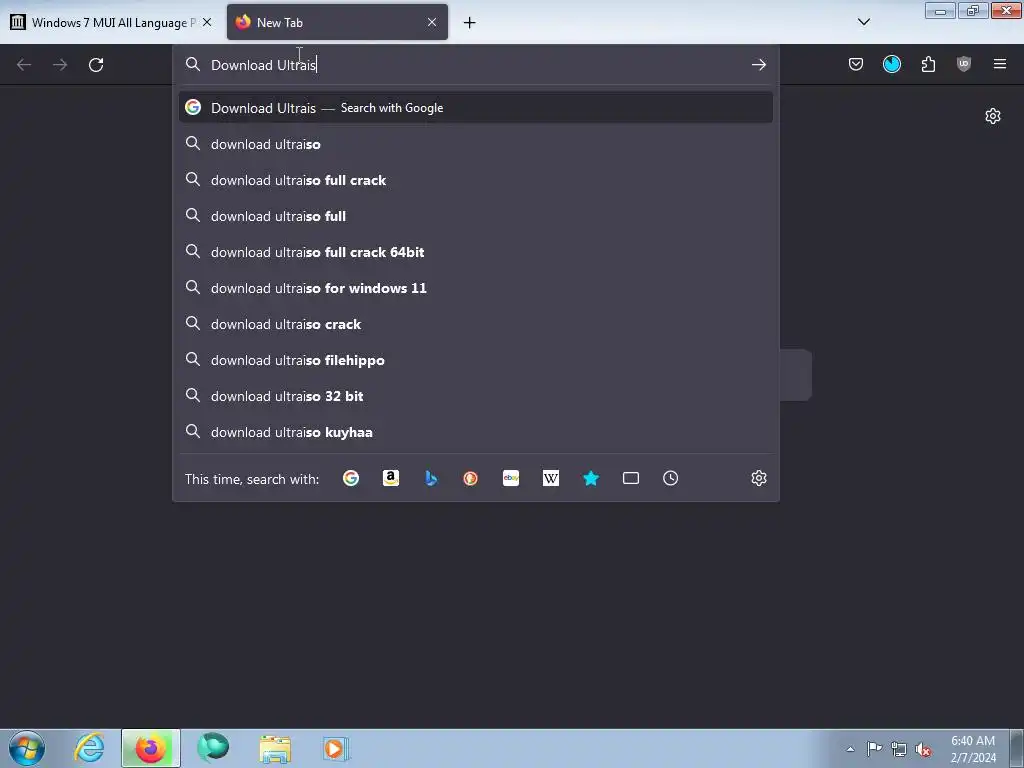The width and height of the screenshot is (1024, 768).
Task: Search this time with Amazon icon
Action: click(391, 478)
